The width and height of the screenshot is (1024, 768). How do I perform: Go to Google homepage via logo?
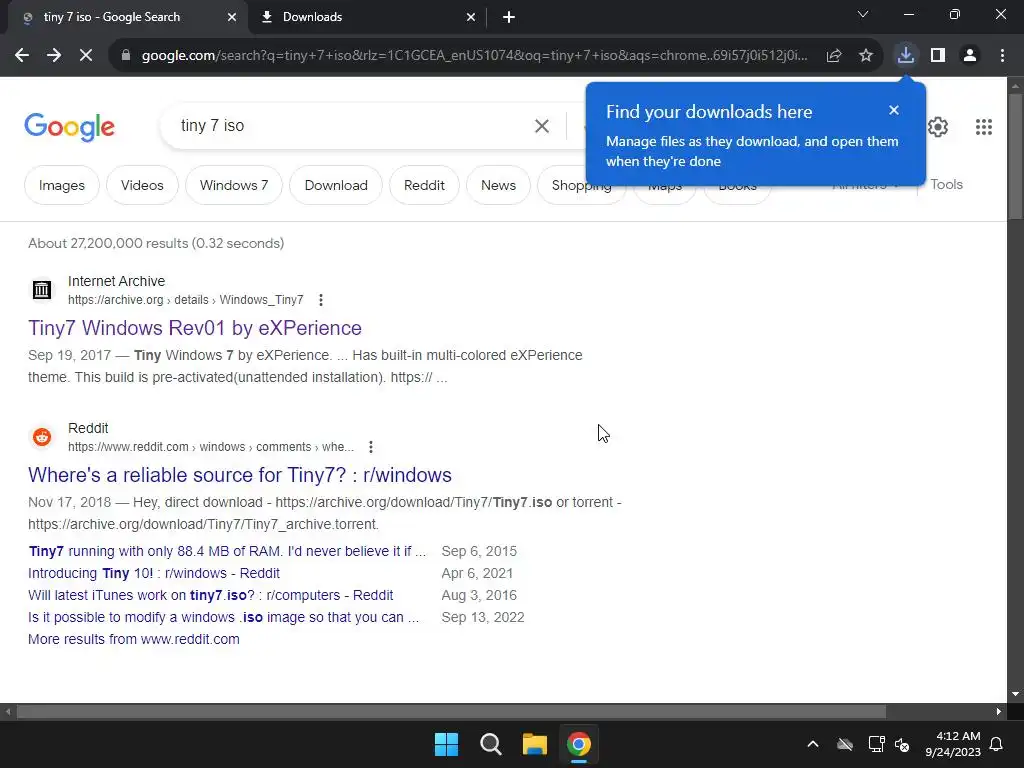[69, 127]
